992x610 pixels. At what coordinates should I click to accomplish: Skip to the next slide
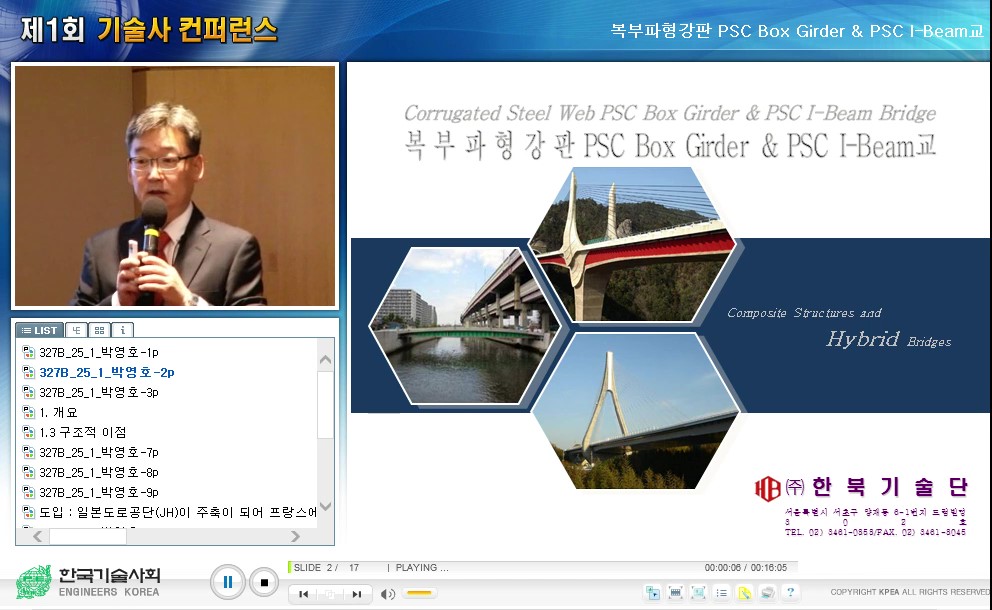pyautogui.click(x=356, y=594)
